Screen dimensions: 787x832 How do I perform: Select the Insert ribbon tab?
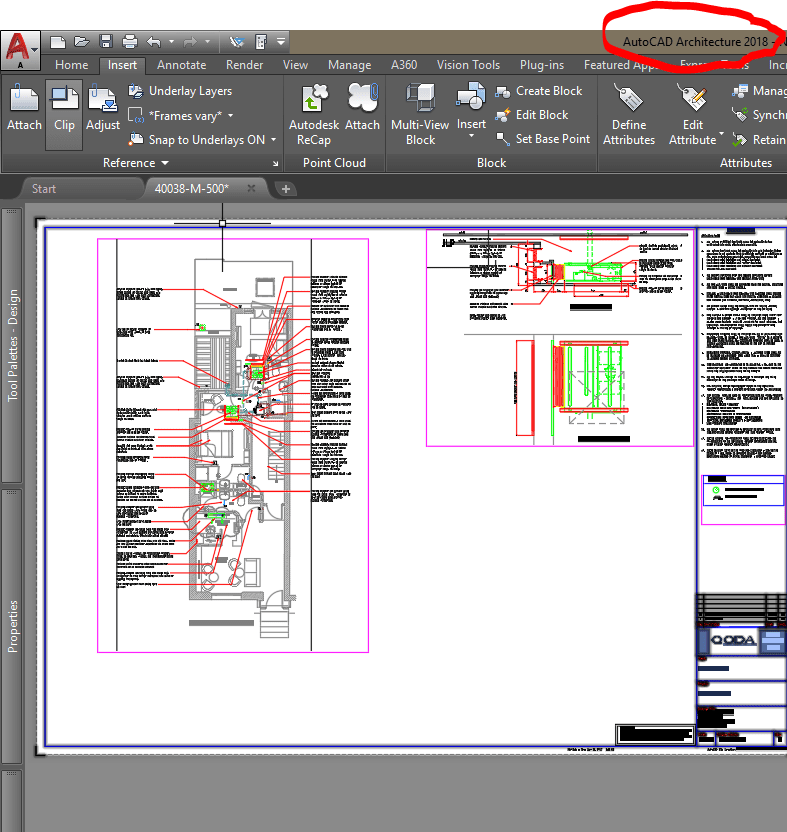pyautogui.click(x=122, y=65)
